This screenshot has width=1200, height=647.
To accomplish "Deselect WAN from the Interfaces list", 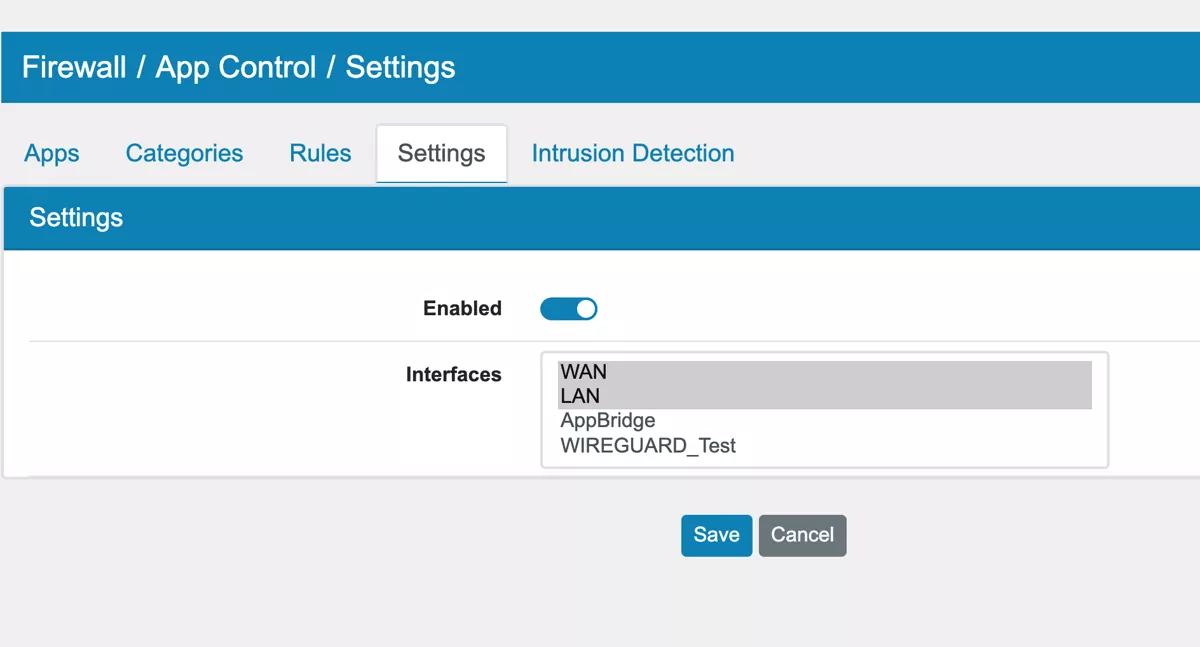I will (583, 371).
